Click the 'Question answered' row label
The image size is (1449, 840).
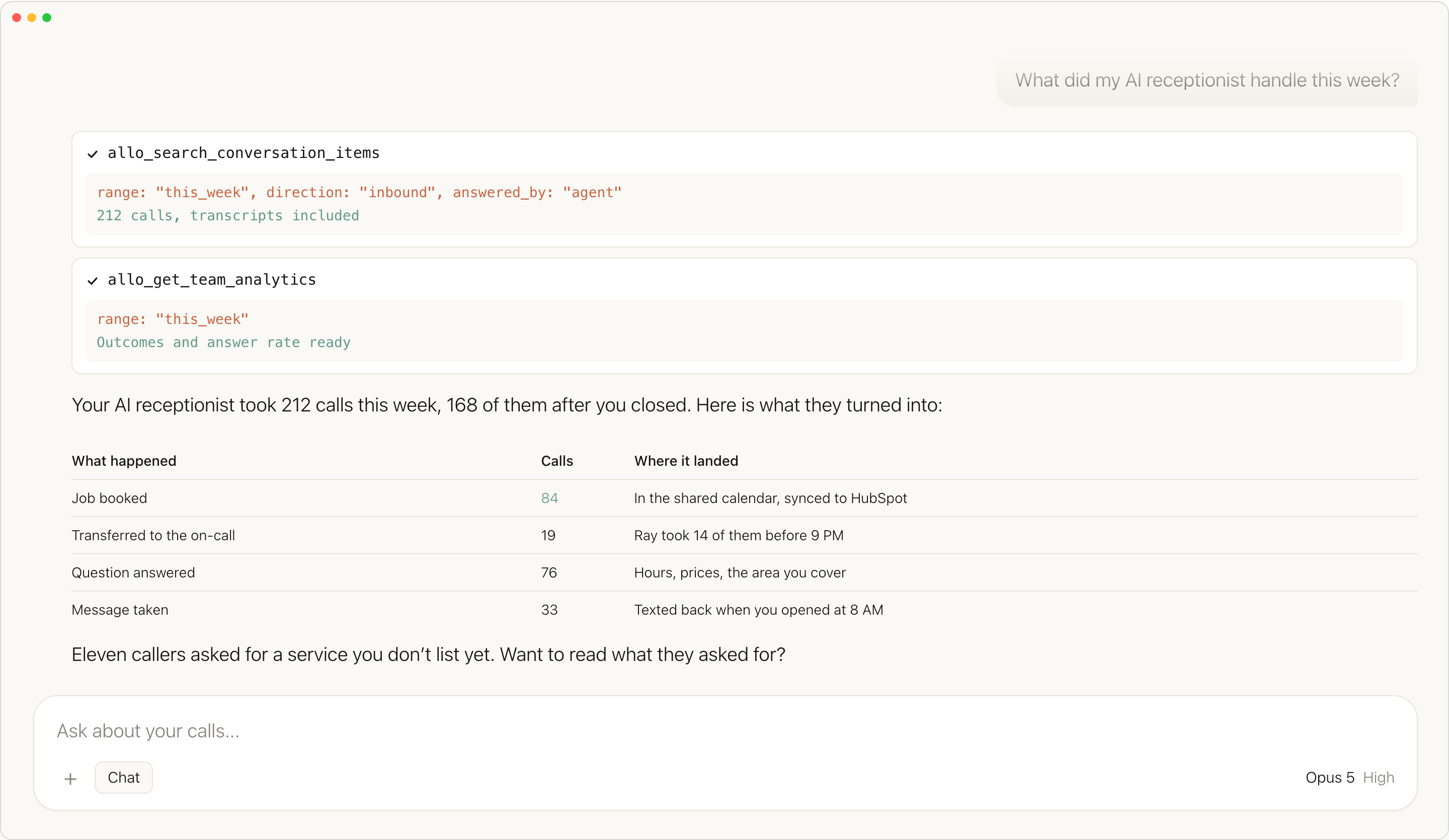(133, 572)
